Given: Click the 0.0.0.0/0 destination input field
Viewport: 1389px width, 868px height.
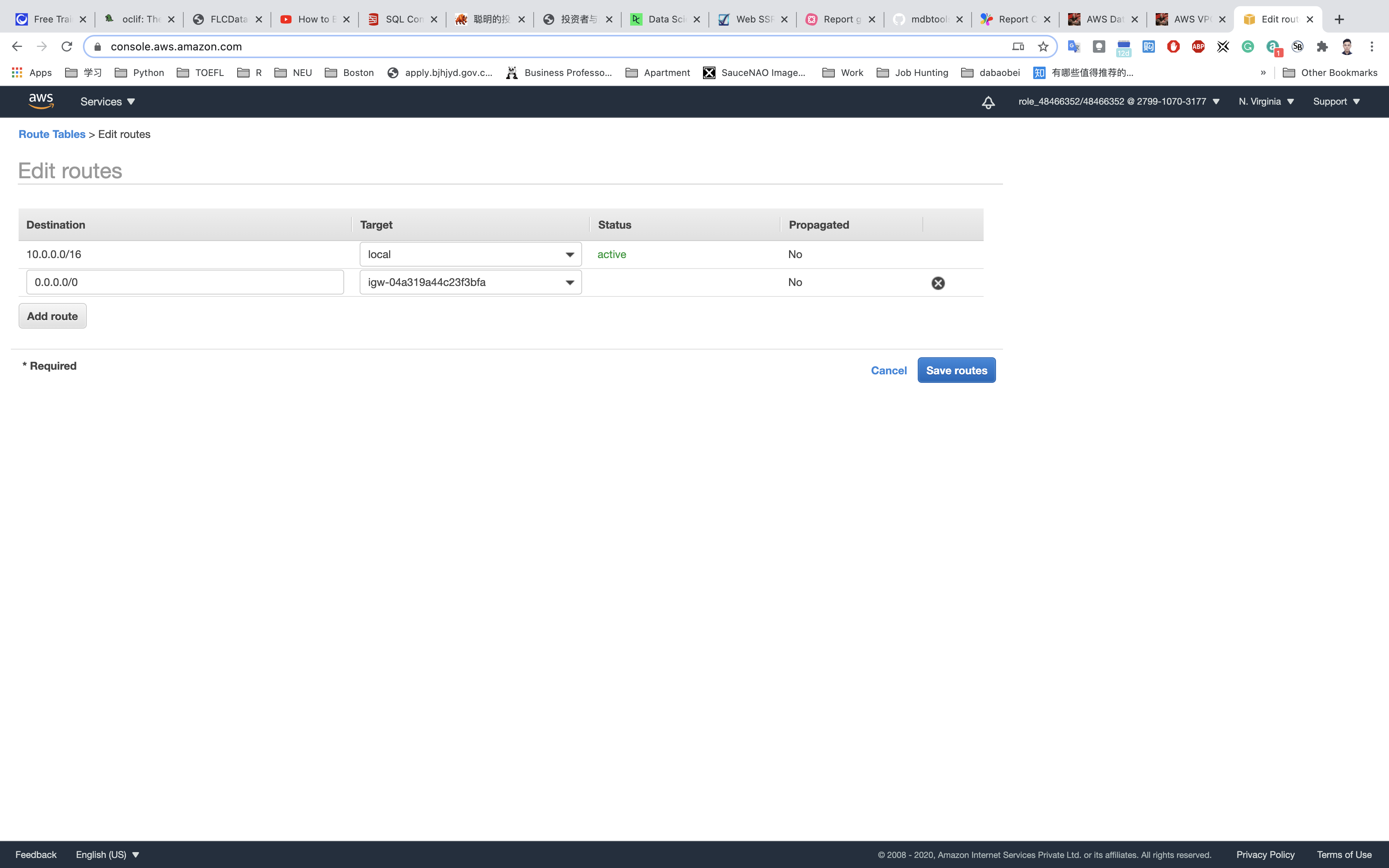Looking at the screenshot, I should 185,282.
